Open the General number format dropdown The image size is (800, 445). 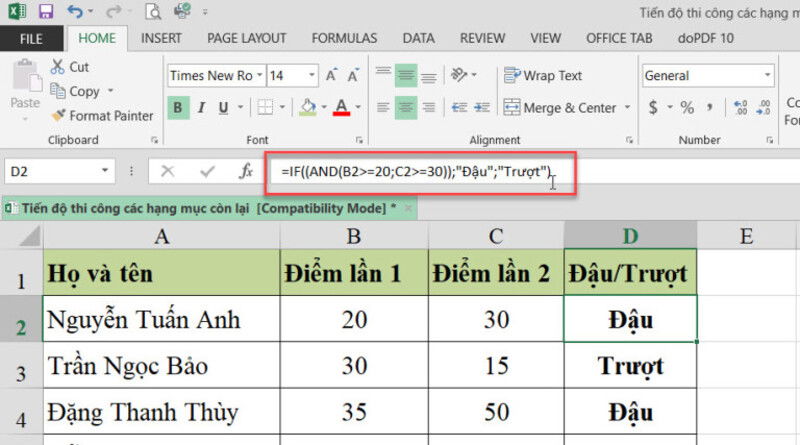tap(767, 76)
